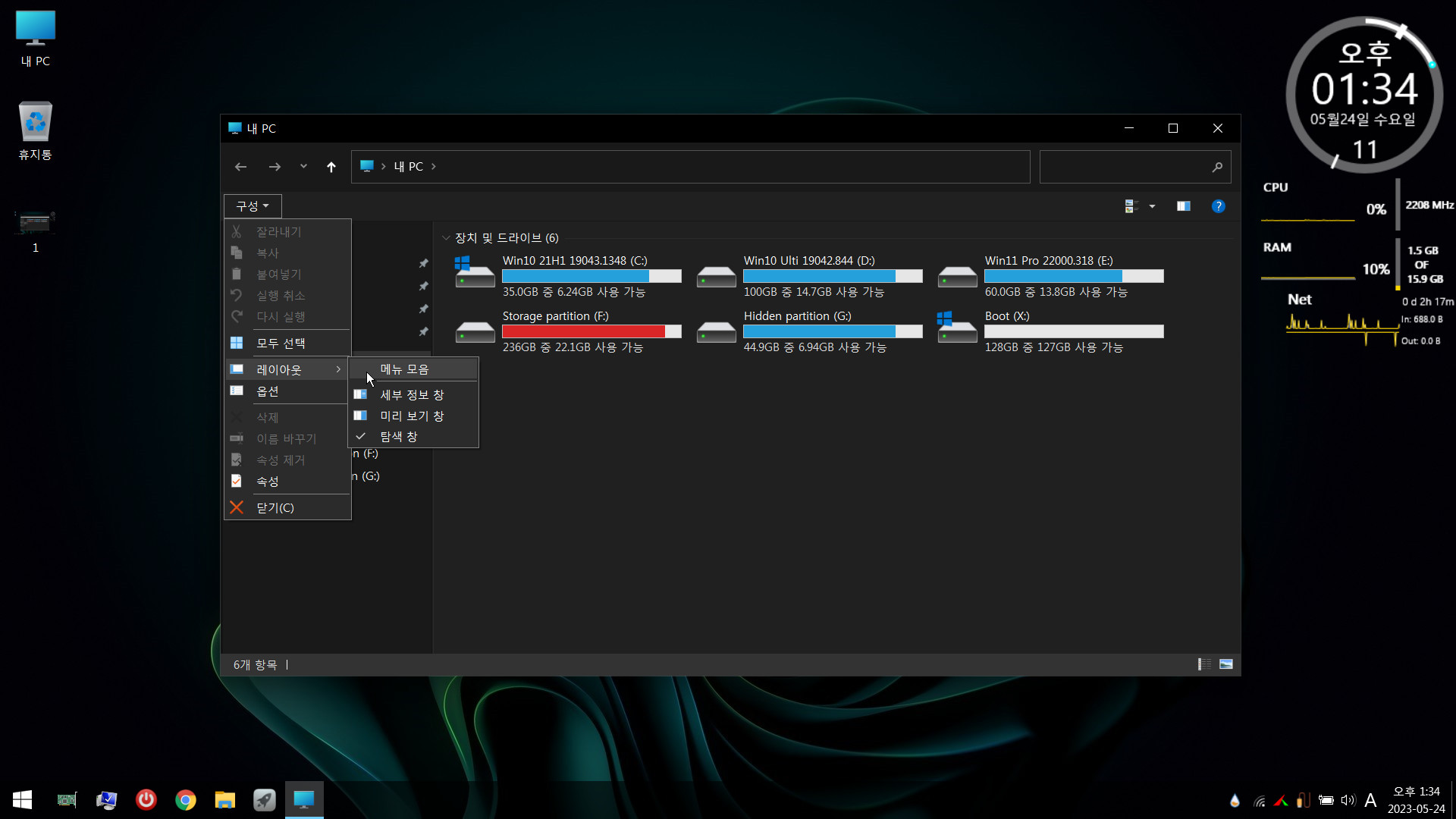
Task: Open the taskbar clock showing 오후 1:34
Action: pyautogui.click(x=1416, y=800)
